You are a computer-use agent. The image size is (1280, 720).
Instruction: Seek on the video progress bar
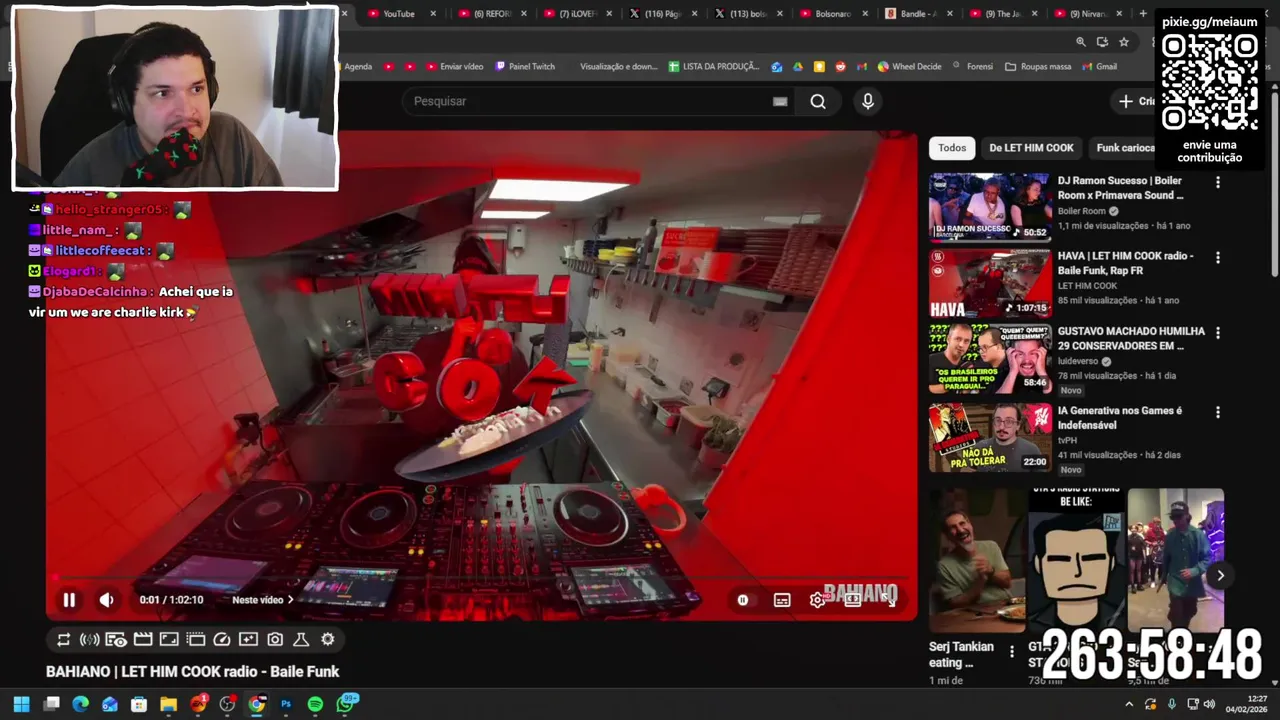[481, 577]
